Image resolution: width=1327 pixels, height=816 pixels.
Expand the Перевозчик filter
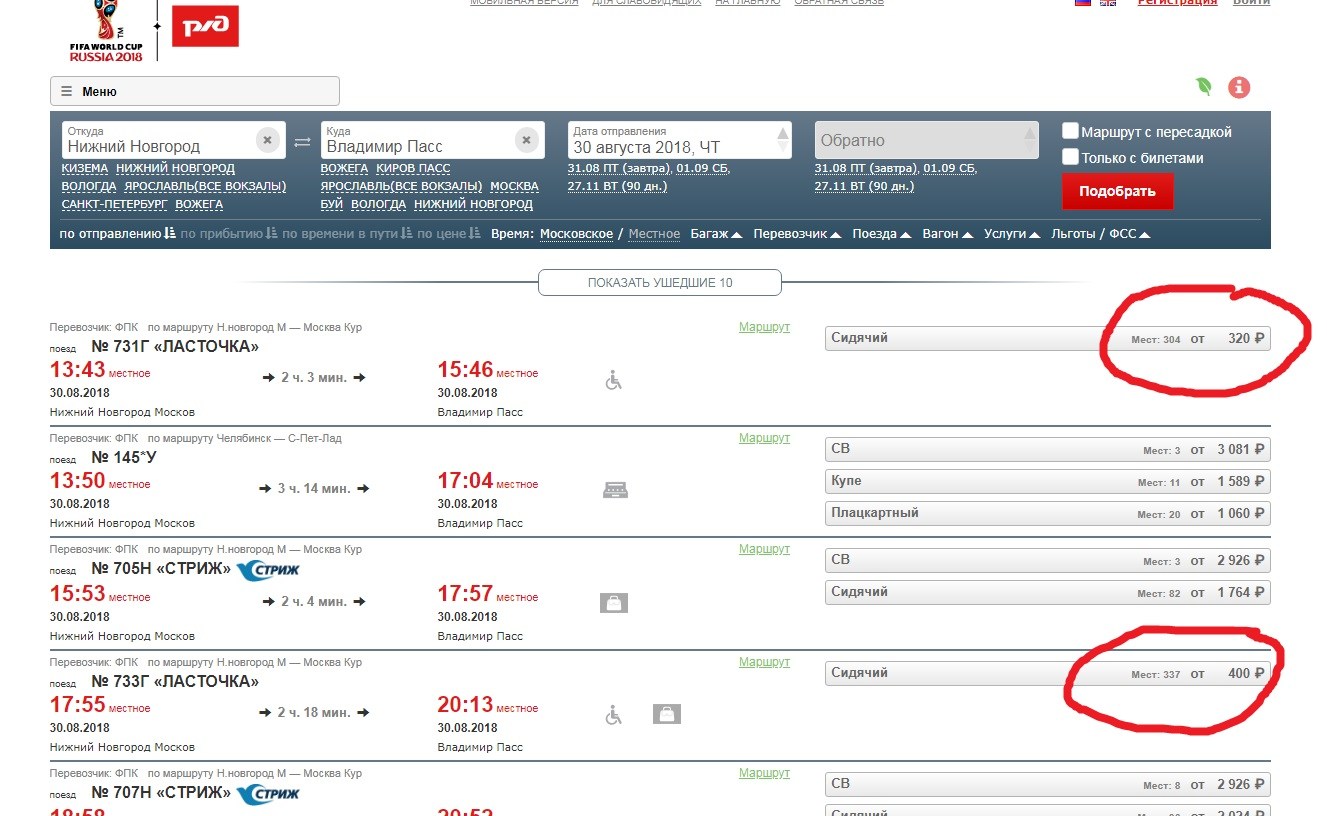pyautogui.click(x=797, y=234)
